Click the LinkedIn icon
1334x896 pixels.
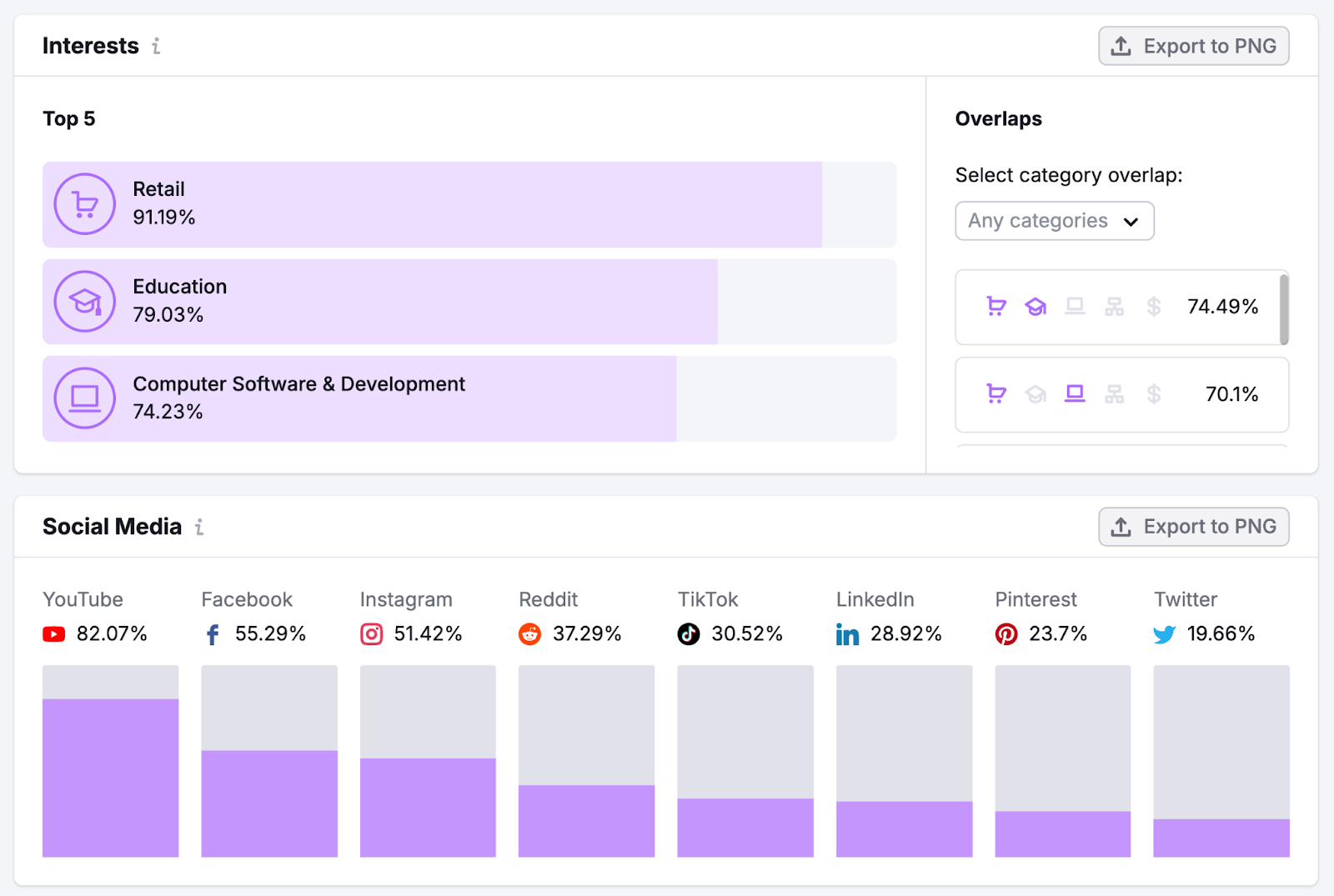[x=847, y=633]
